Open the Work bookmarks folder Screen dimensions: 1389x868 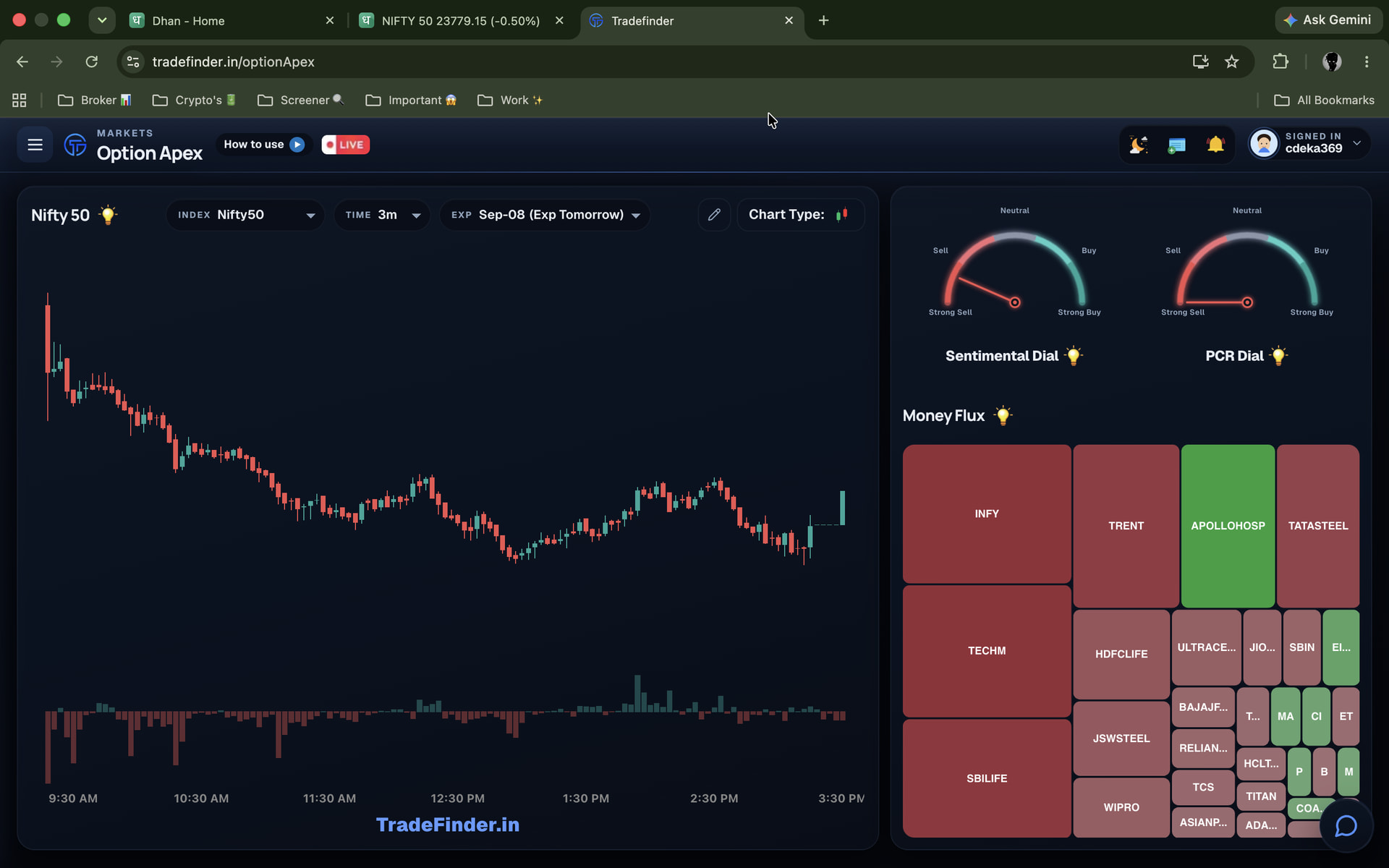coord(510,100)
